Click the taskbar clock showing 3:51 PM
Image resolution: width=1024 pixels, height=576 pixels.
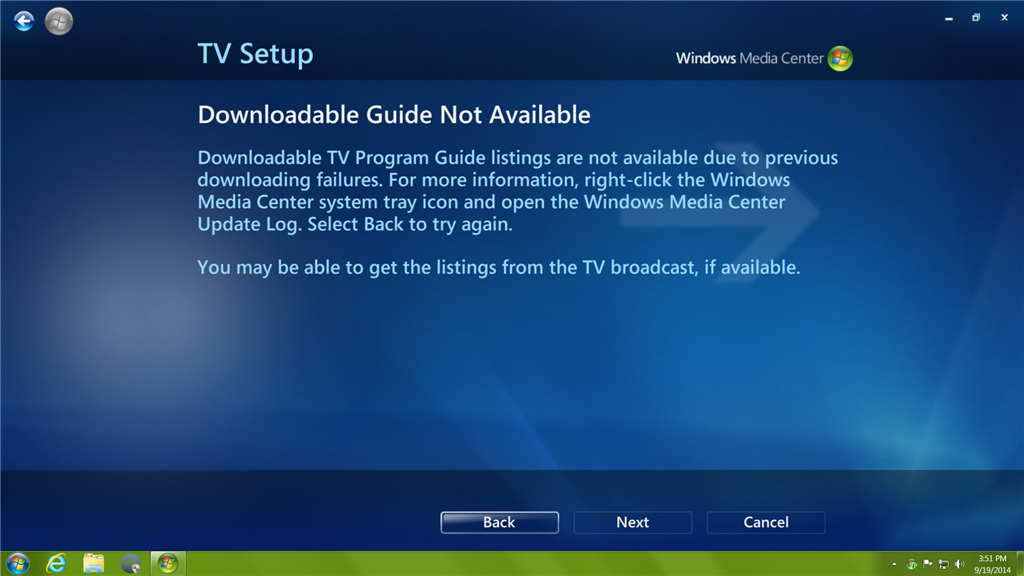point(993,564)
